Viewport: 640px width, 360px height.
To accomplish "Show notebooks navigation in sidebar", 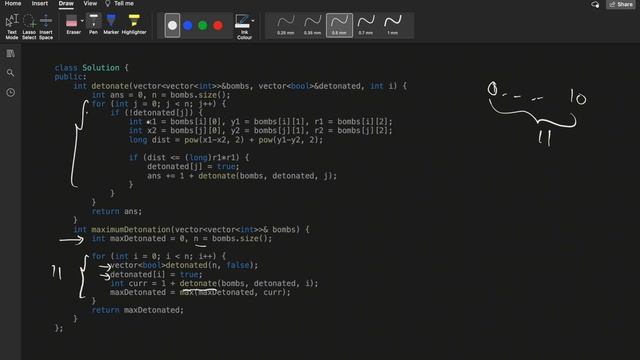I will click(x=11, y=53).
